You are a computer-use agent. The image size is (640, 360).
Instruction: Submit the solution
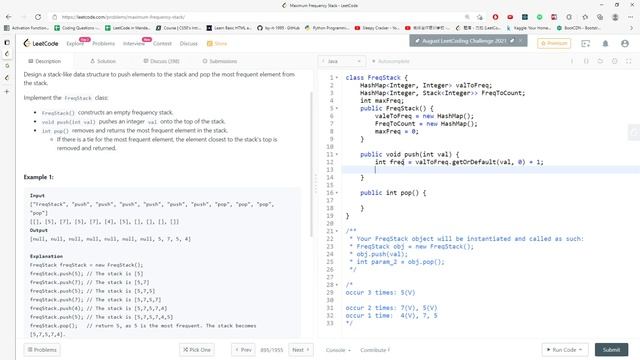[611, 350]
